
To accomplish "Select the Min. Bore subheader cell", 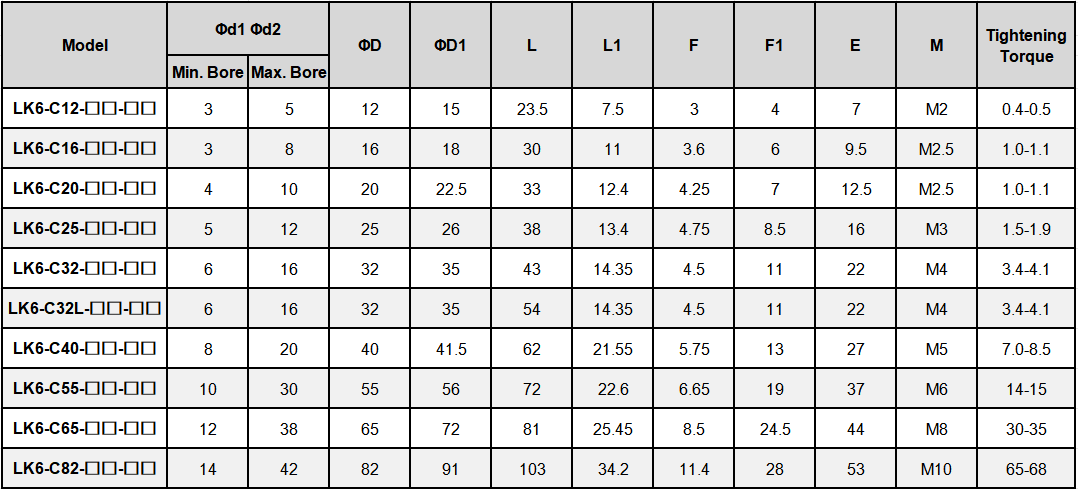I will tap(208, 72).
